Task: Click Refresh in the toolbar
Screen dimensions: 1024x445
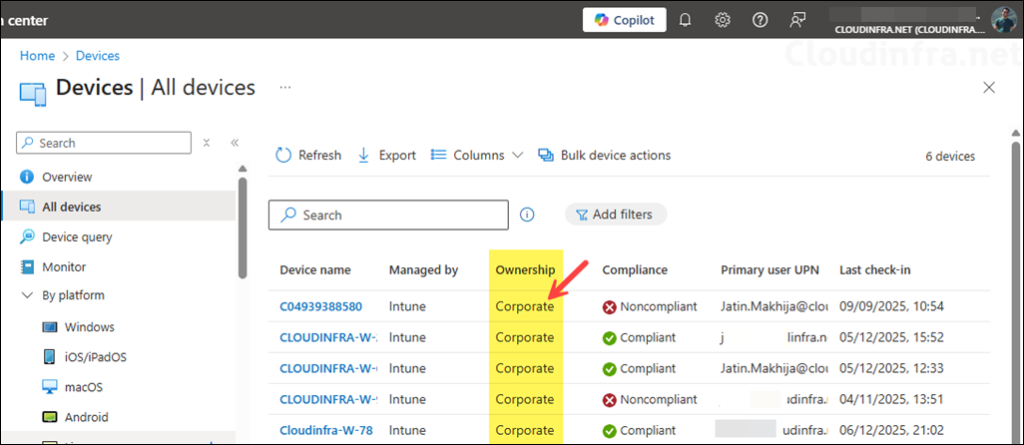Action: (308, 155)
